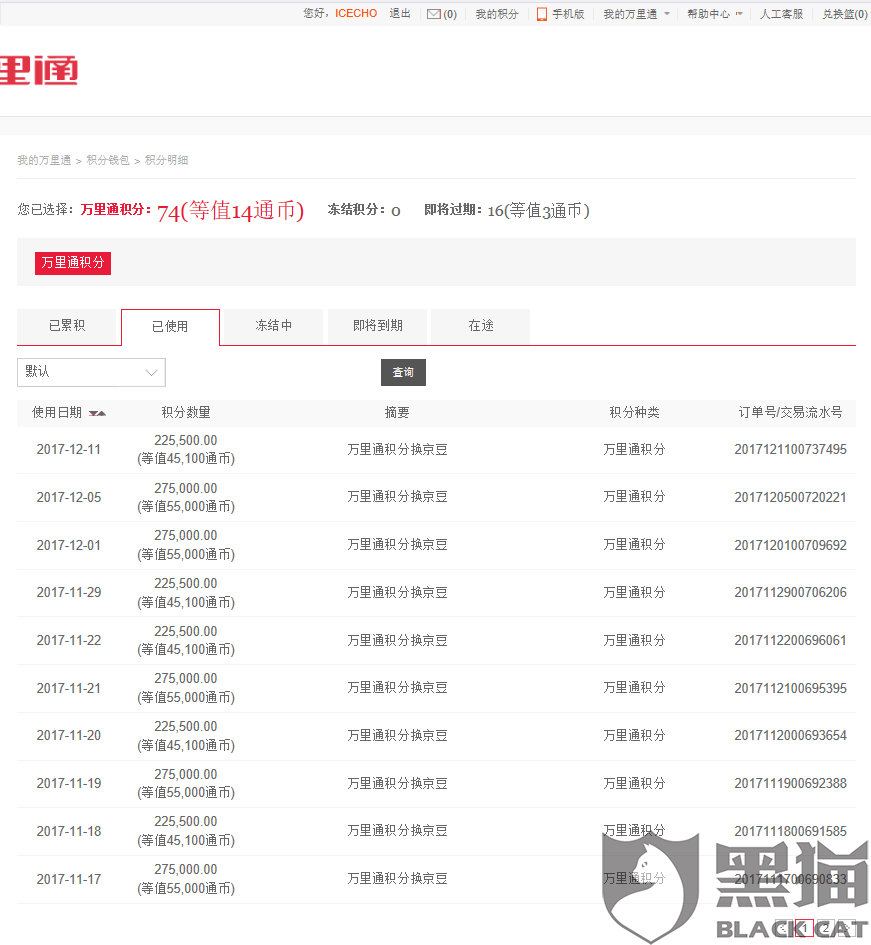Select the date 2017-11-19
Screen dimensions: 871x945
[69, 783]
